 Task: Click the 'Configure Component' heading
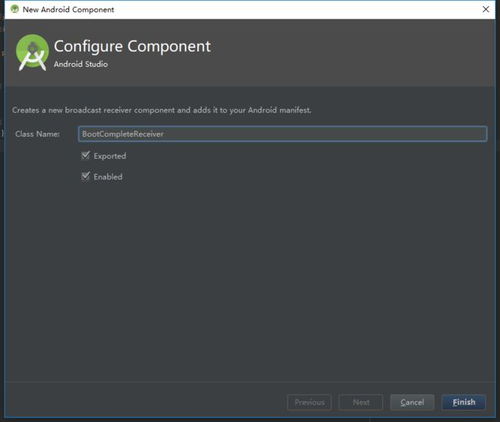coord(132,46)
